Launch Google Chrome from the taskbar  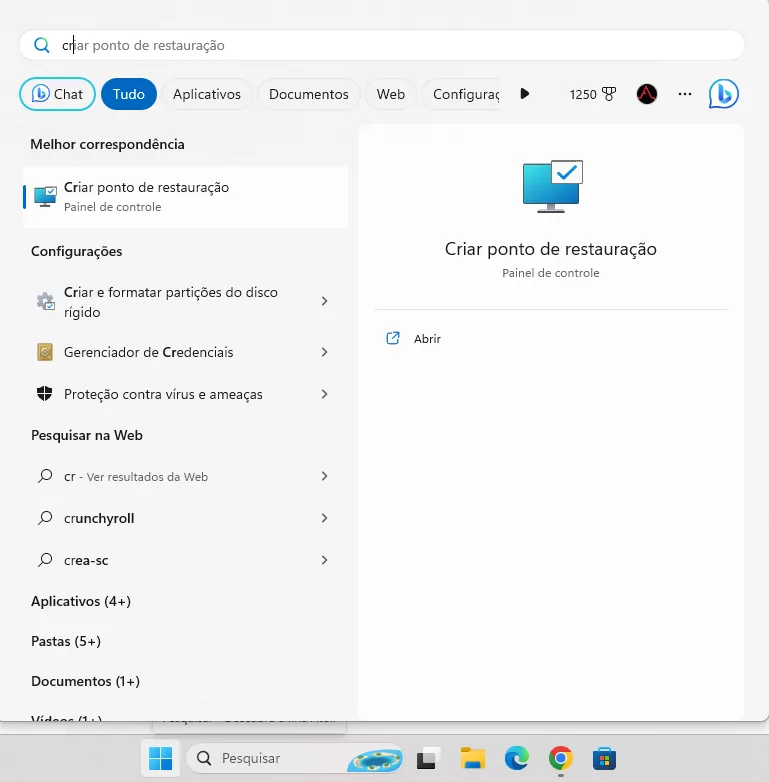tap(560, 759)
